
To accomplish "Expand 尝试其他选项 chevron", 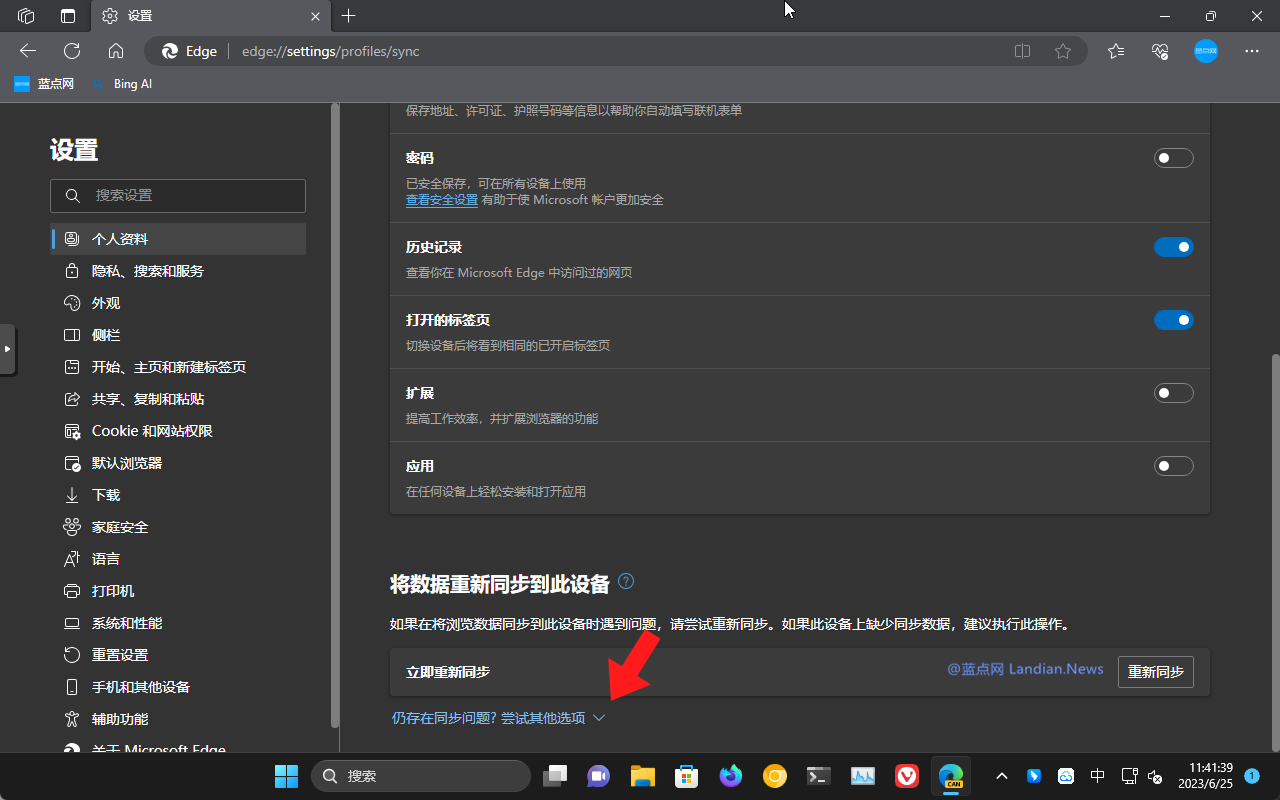I will pyautogui.click(x=599, y=717).
